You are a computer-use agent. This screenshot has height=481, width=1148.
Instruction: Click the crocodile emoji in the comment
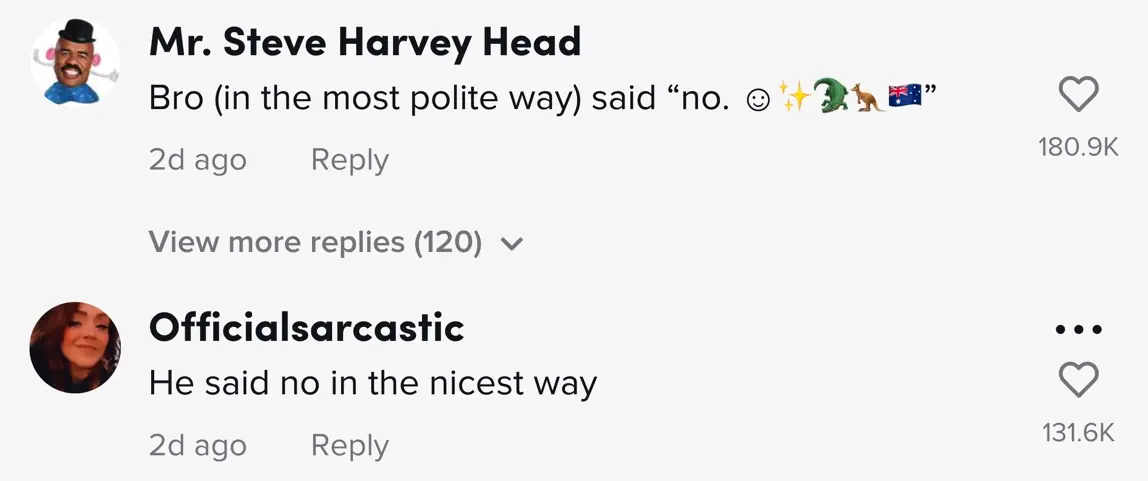(x=830, y=98)
